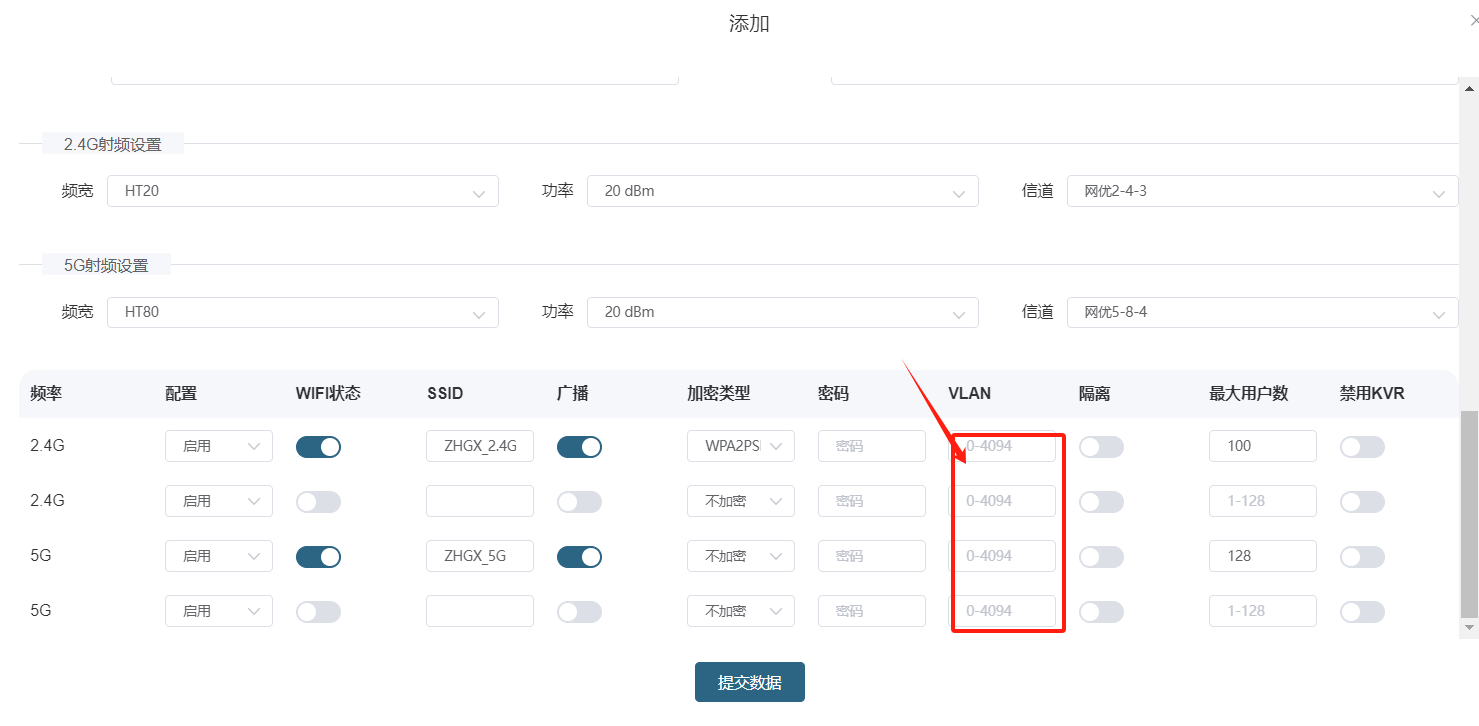Open 2.4G 功率 20 dBm dropdown

[x=782, y=191]
